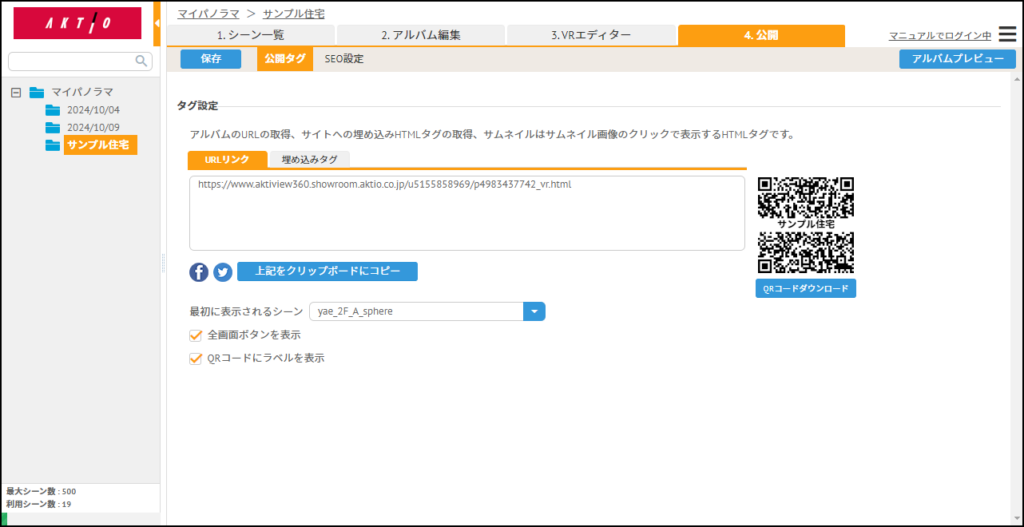The image size is (1024, 527).
Task: Toggle 全画面ボタンを表示 checkbox
Action: click(196, 335)
